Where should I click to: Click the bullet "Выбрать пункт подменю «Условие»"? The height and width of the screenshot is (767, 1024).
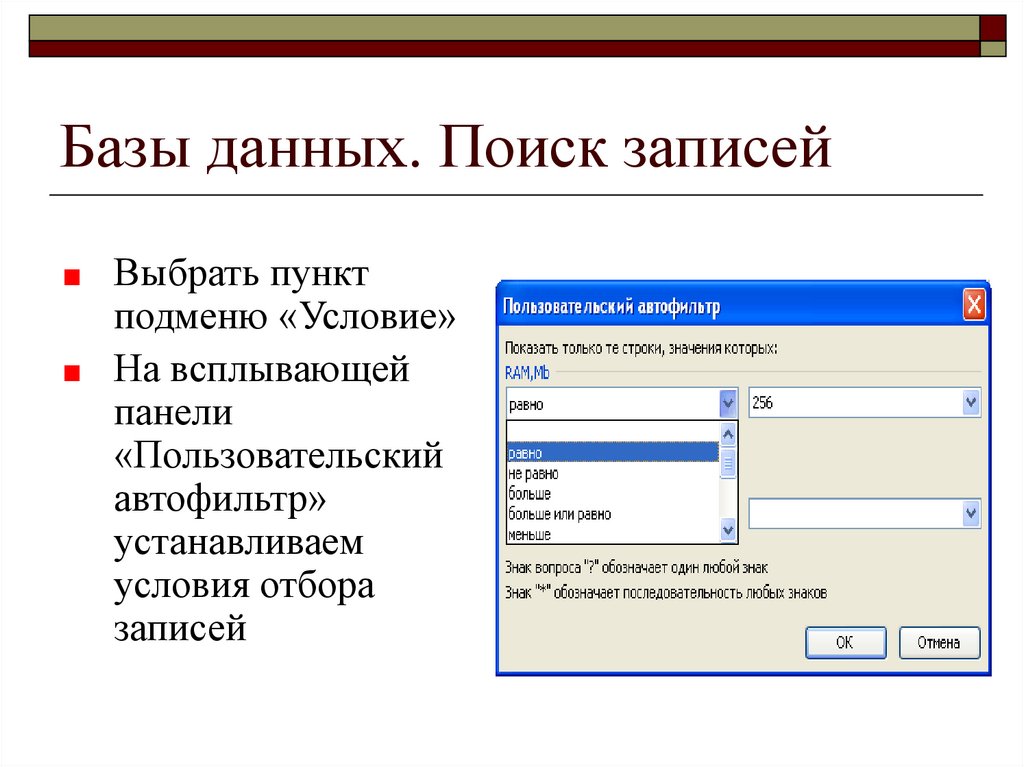click(x=284, y=294)
